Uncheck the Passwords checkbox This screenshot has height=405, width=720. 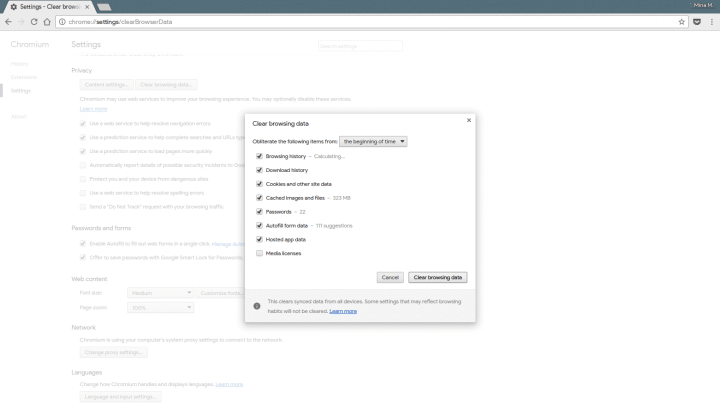point(259,212)
